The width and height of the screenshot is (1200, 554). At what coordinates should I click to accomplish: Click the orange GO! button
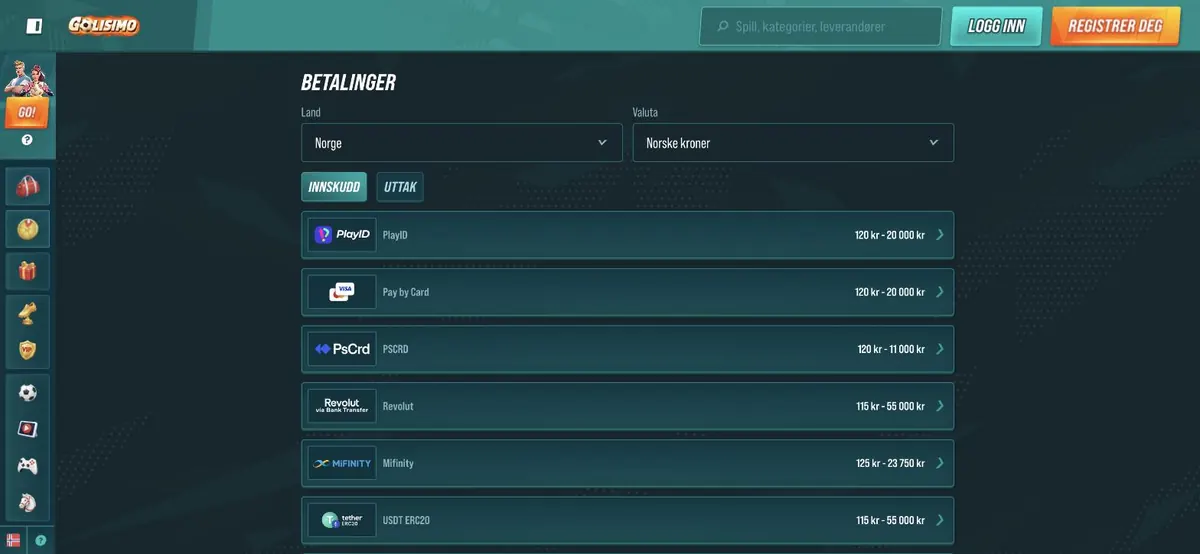(x=27, y=112)
